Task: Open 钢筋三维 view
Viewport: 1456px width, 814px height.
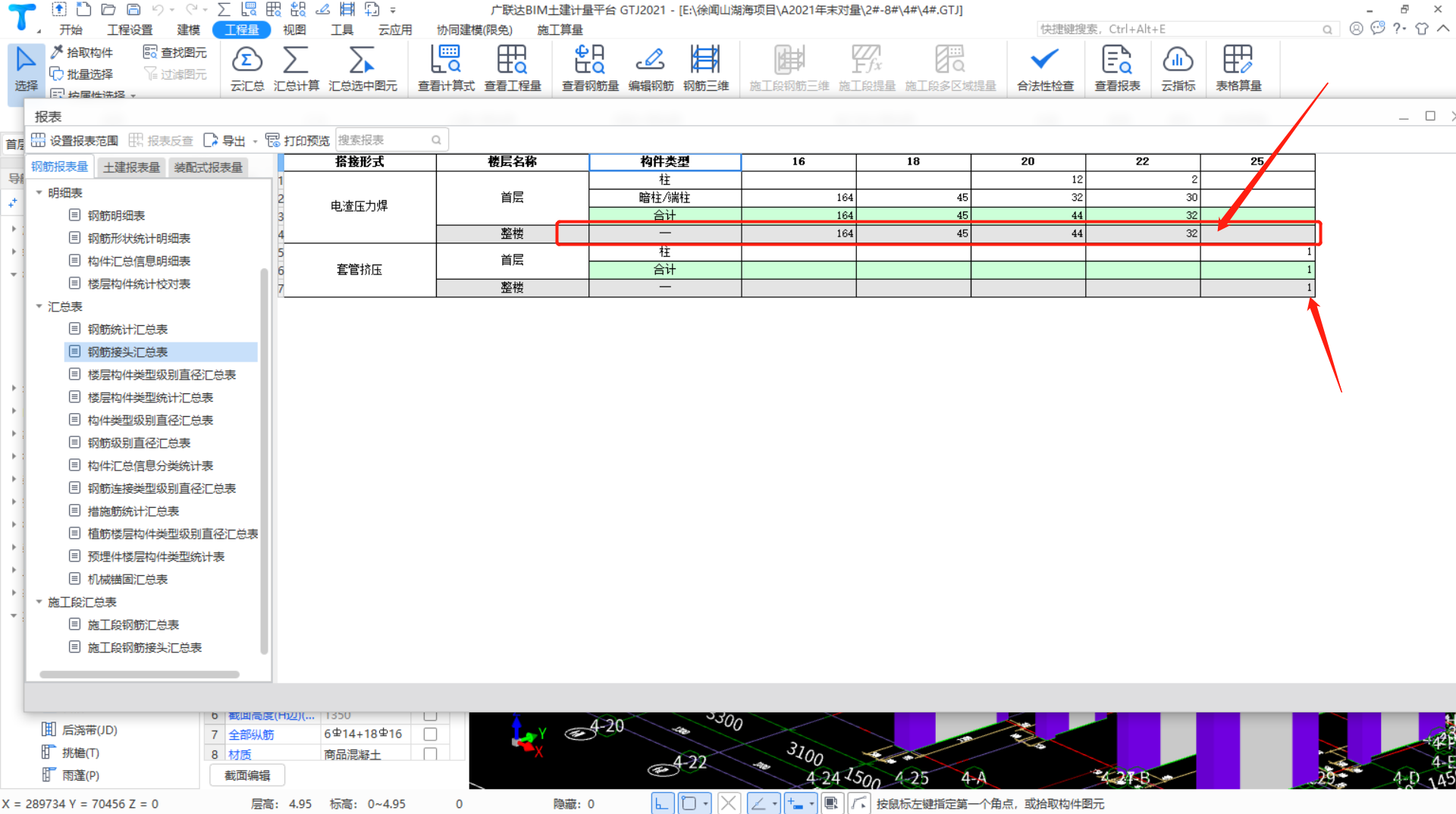Action: pyautogui.click(x=706, y=68)
